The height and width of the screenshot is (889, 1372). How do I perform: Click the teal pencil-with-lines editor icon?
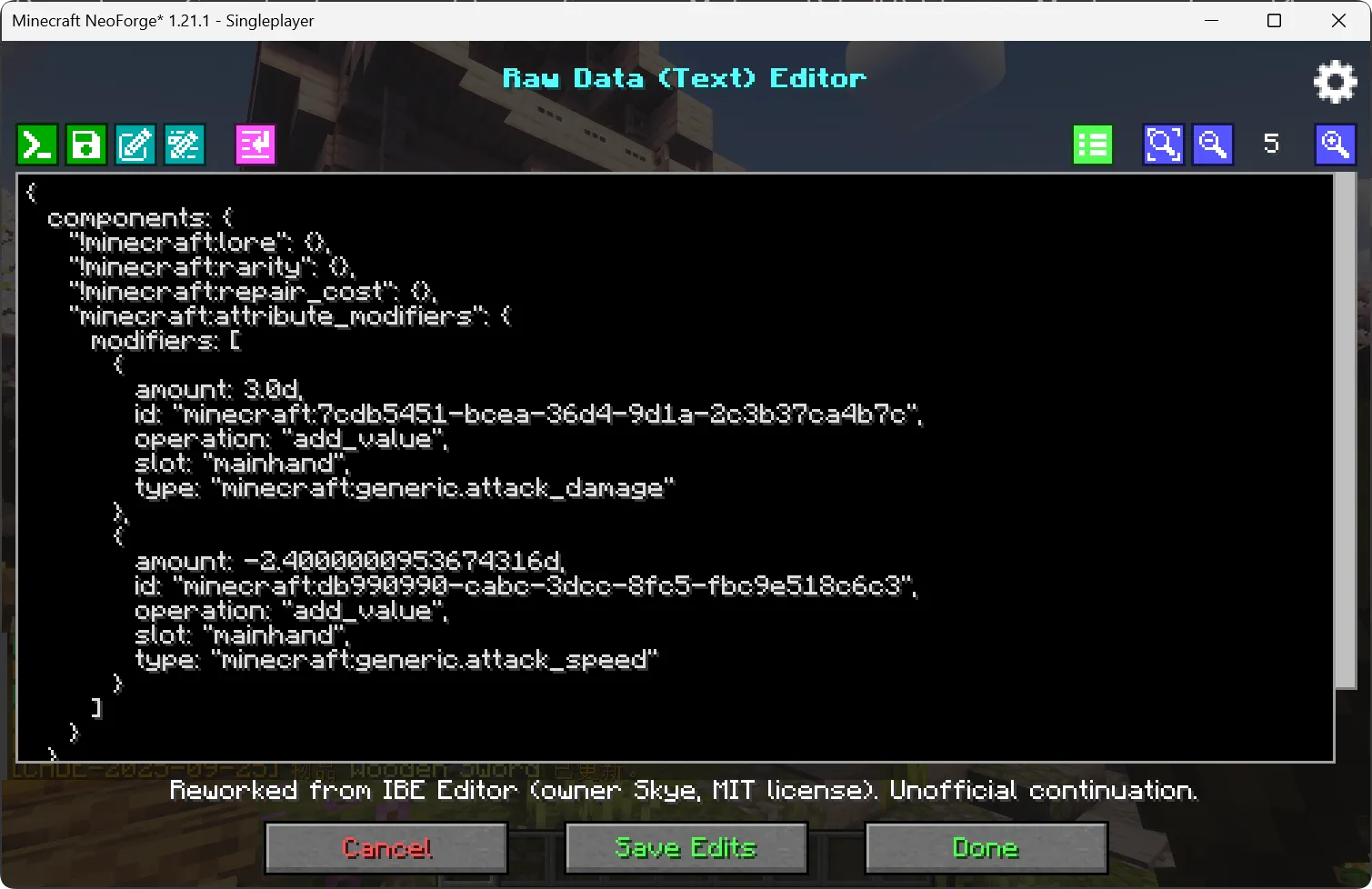[185, 145]
